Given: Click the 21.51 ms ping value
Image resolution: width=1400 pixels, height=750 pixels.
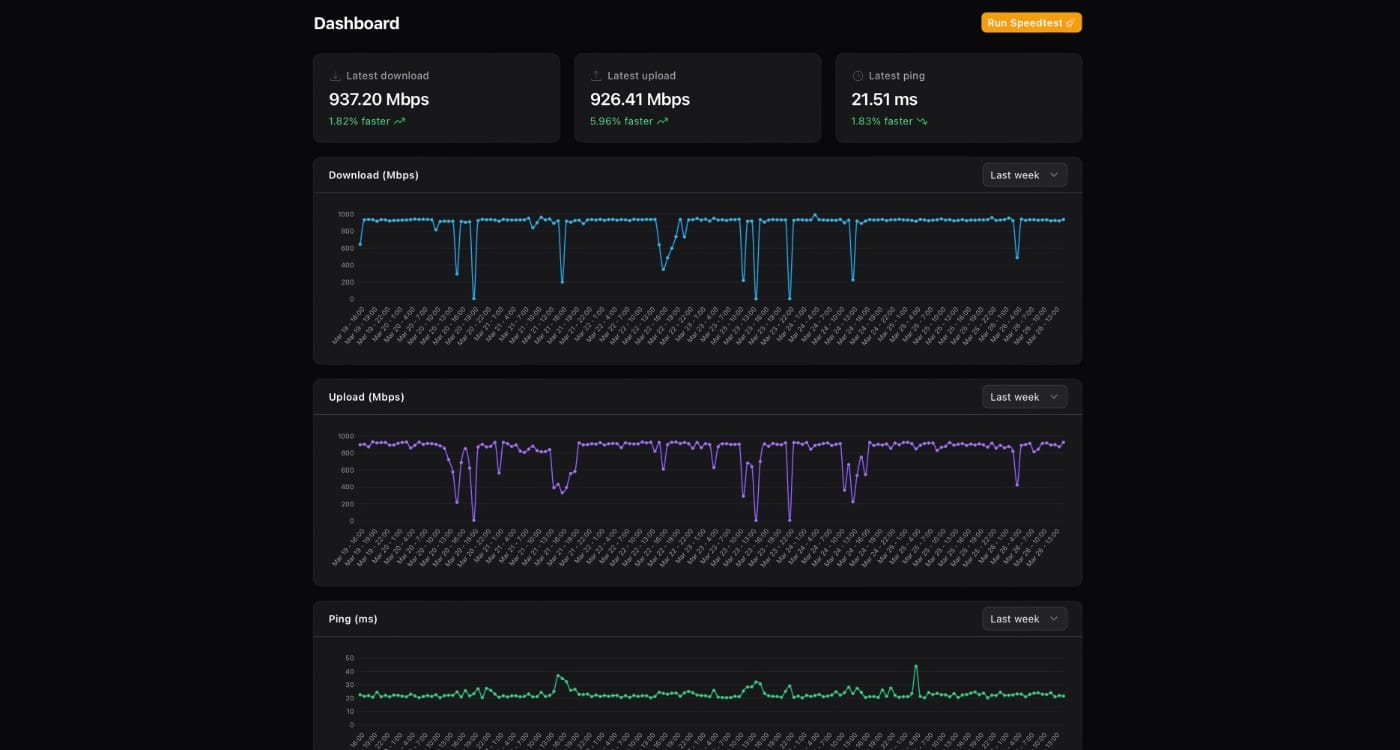Looking at the screenshot, I should coord(884,99).
